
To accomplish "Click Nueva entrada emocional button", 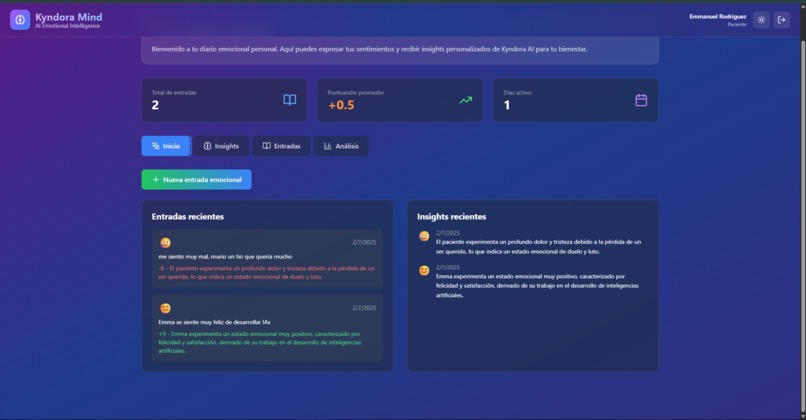I will pyautogui.click(x=196, y=179).
